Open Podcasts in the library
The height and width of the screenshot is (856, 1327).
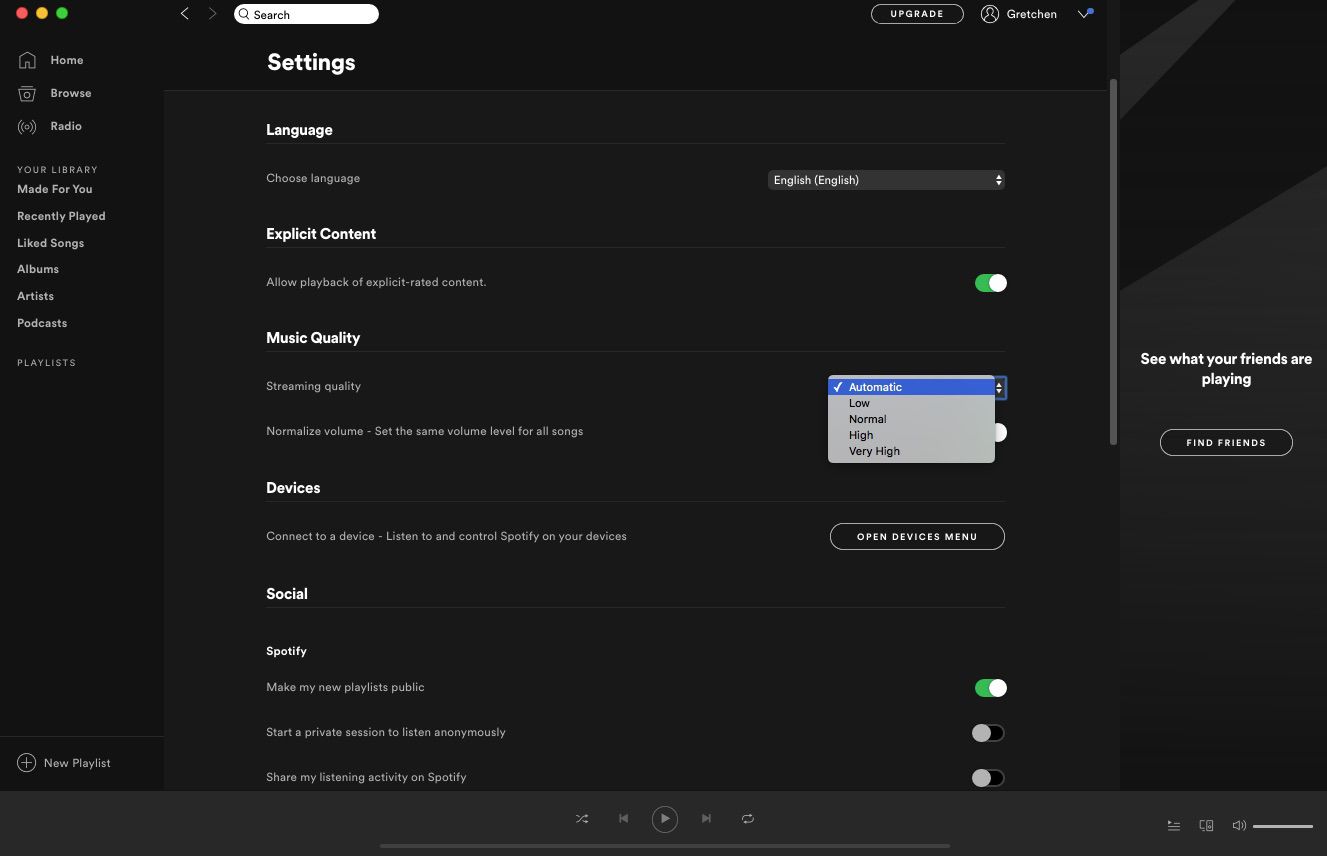click(x=42, y=323)
